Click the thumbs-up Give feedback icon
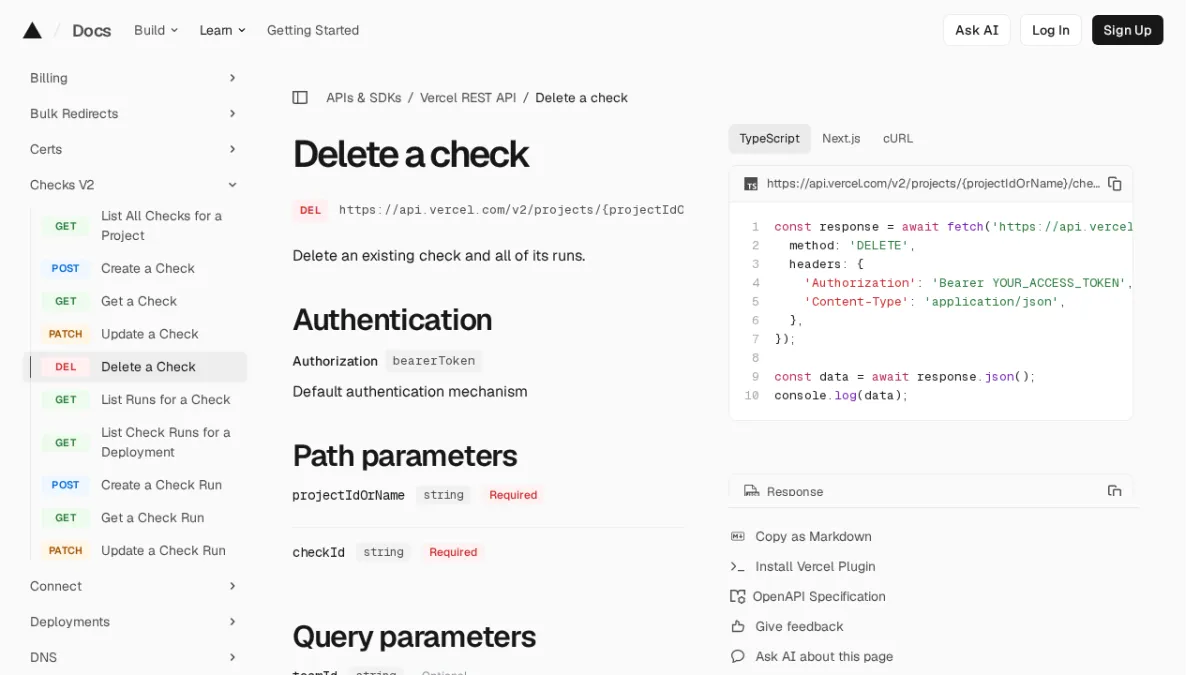 click(x=738, y=627)
